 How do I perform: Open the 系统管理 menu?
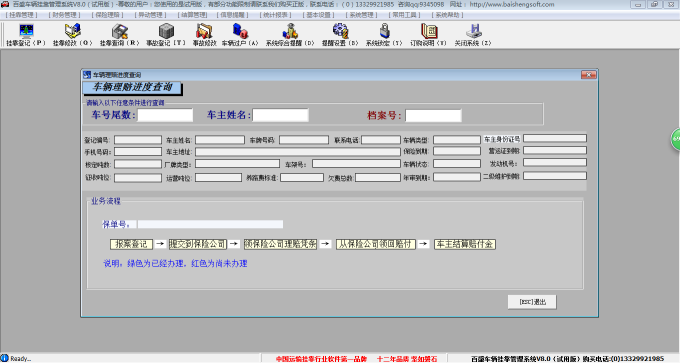click(x=361, y=15)
